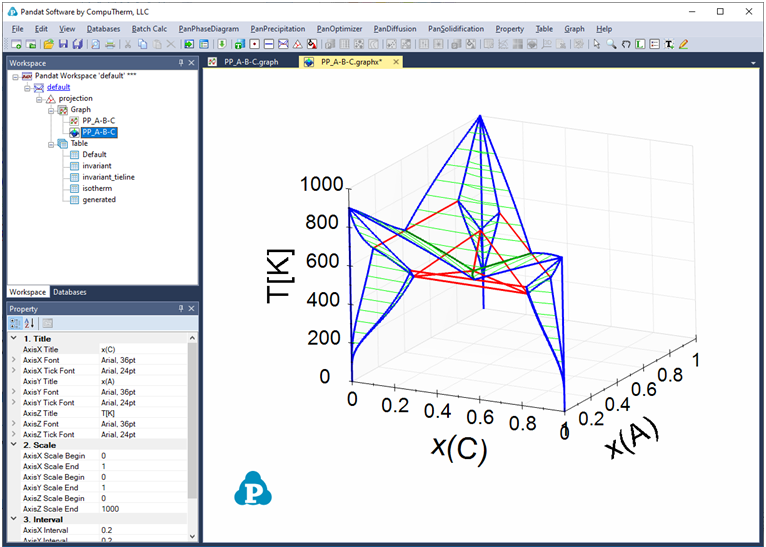Click the Save icon in toolbar

click(63, 45)
